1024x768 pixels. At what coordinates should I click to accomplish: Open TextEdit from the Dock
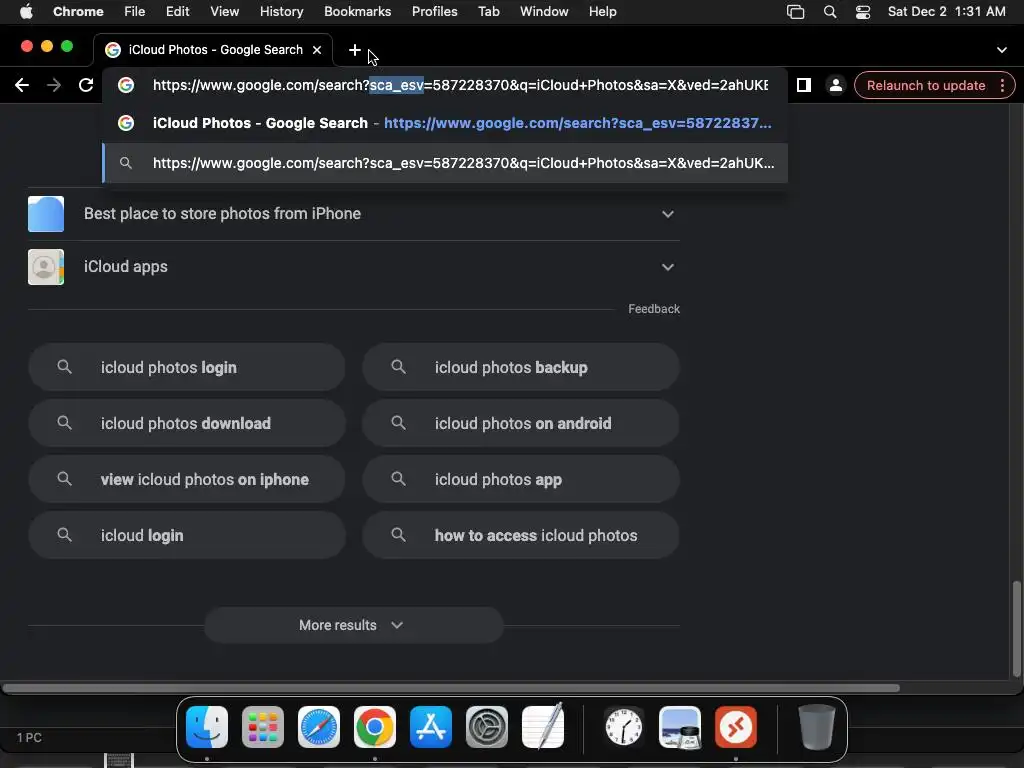click(543, 727)
